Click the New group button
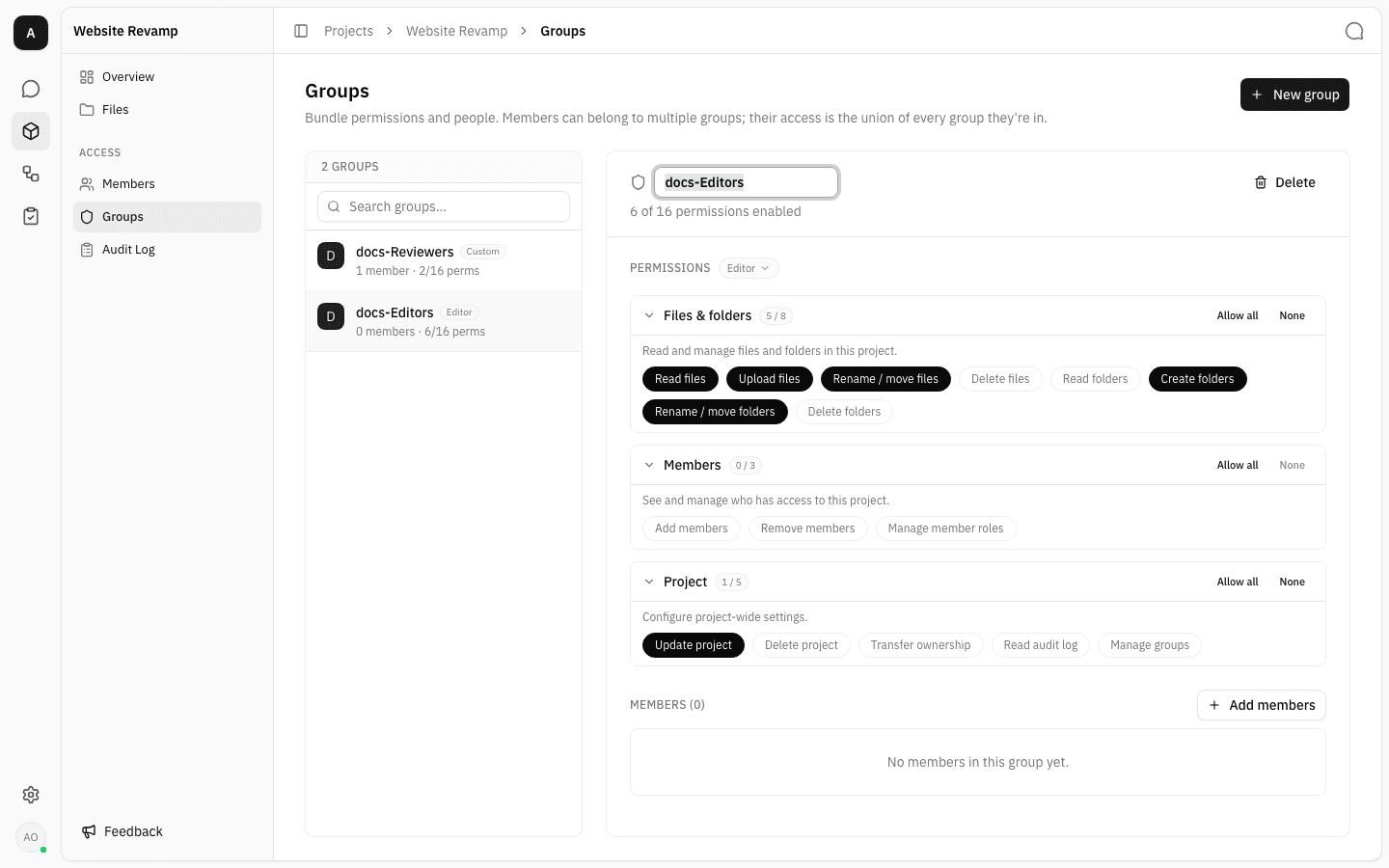1389x868 pixels. pyautogui.click(x=1294, y=95)
